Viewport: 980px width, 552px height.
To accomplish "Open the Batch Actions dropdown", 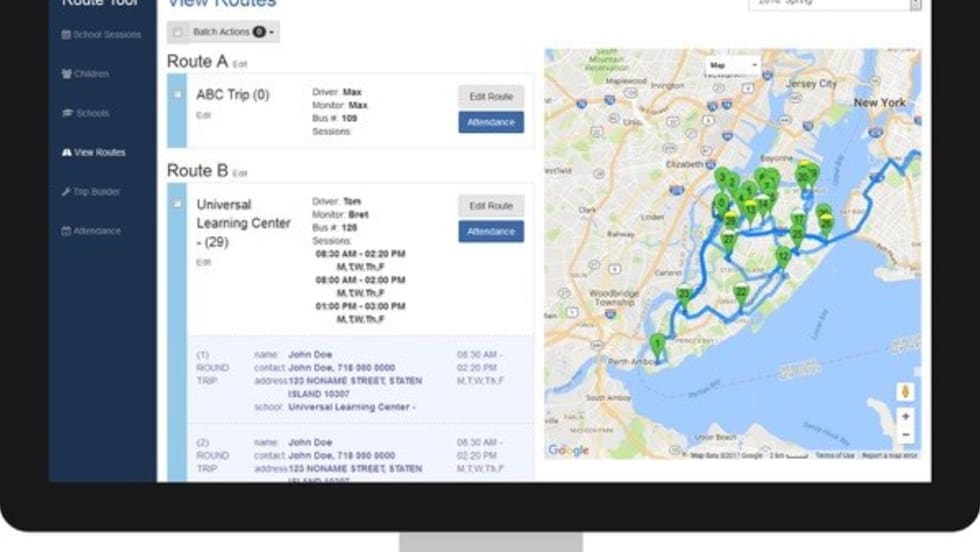I will [234, 33].
